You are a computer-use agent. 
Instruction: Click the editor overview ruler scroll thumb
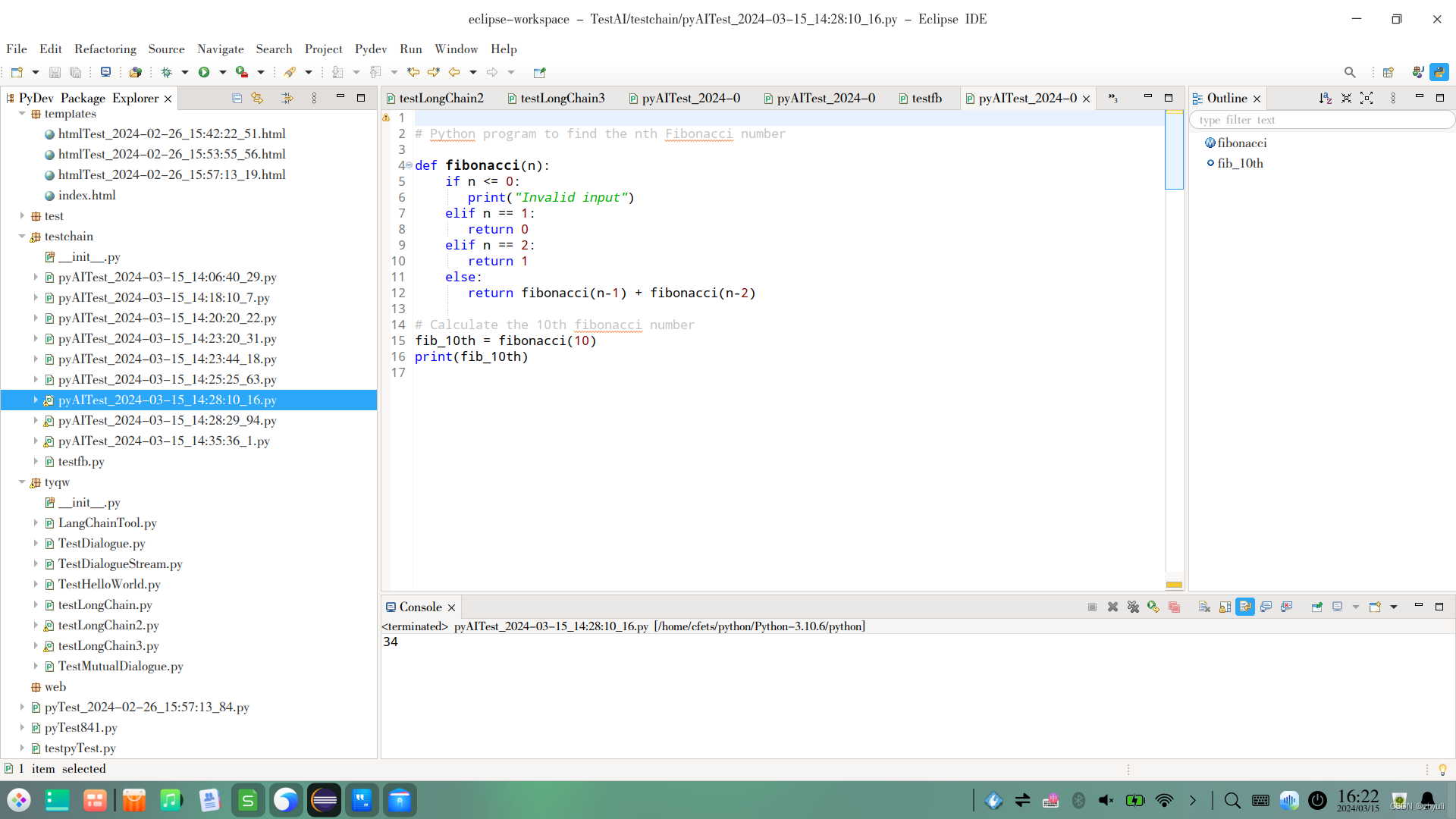(1174, 150)
